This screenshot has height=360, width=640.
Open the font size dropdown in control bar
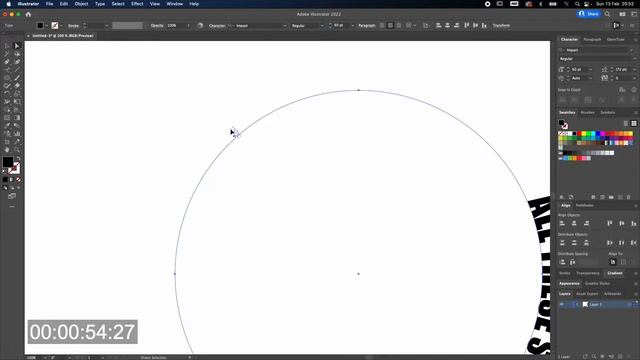coord(353,25)
